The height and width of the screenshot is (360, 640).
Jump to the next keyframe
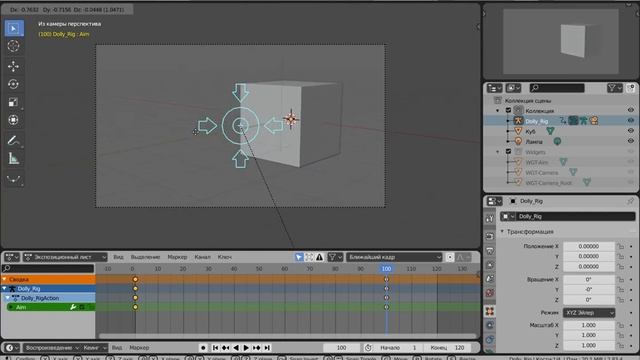point(256,348)
